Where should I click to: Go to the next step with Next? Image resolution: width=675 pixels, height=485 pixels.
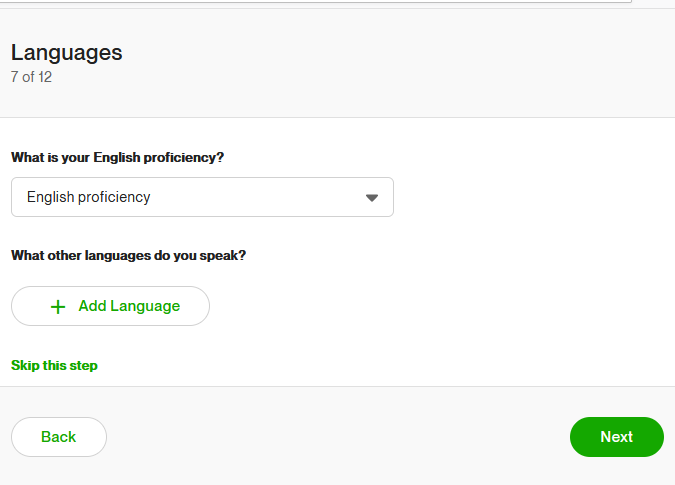coord(616,437)
